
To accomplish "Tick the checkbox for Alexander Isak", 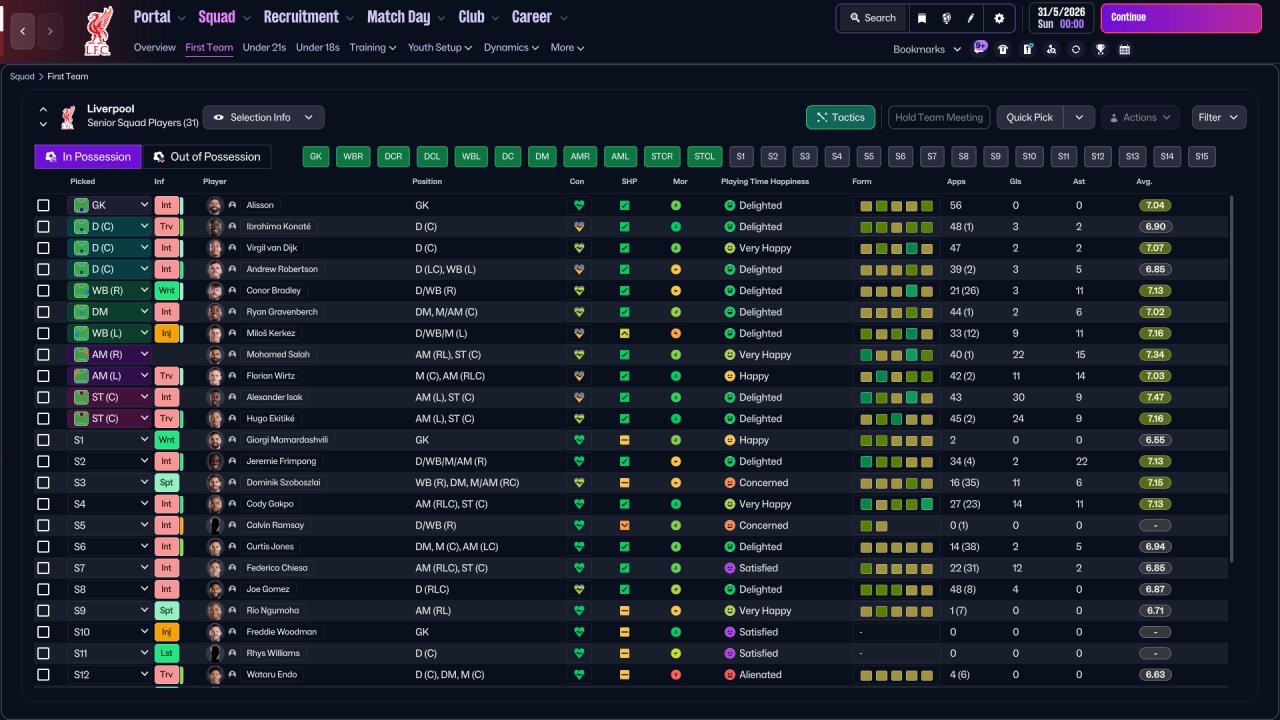I will [x=43, y=398].
